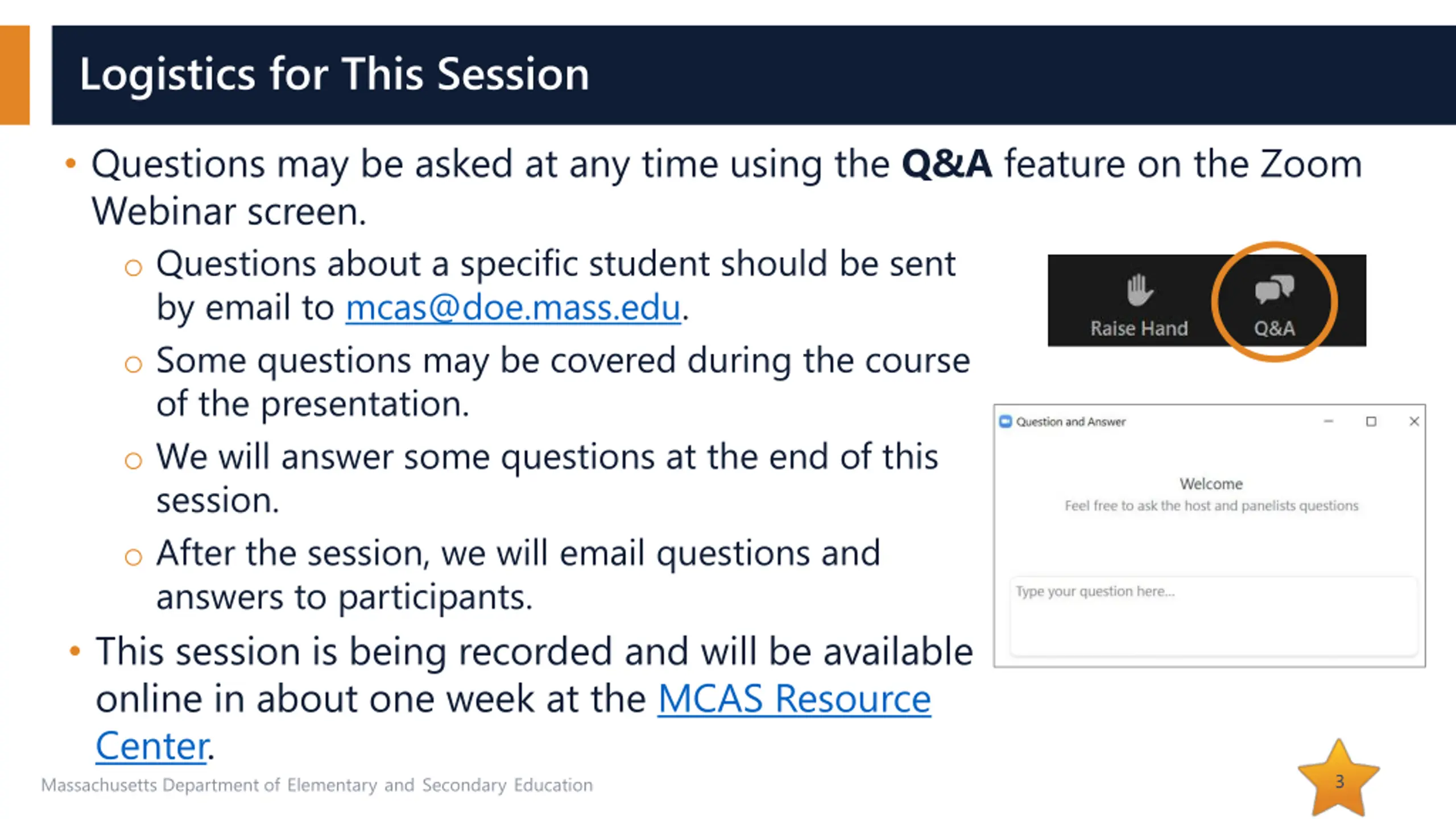The image size is (1456, 819).
Task: Click "Welcome" heading in Q&A window
Action: point(1211,484)
